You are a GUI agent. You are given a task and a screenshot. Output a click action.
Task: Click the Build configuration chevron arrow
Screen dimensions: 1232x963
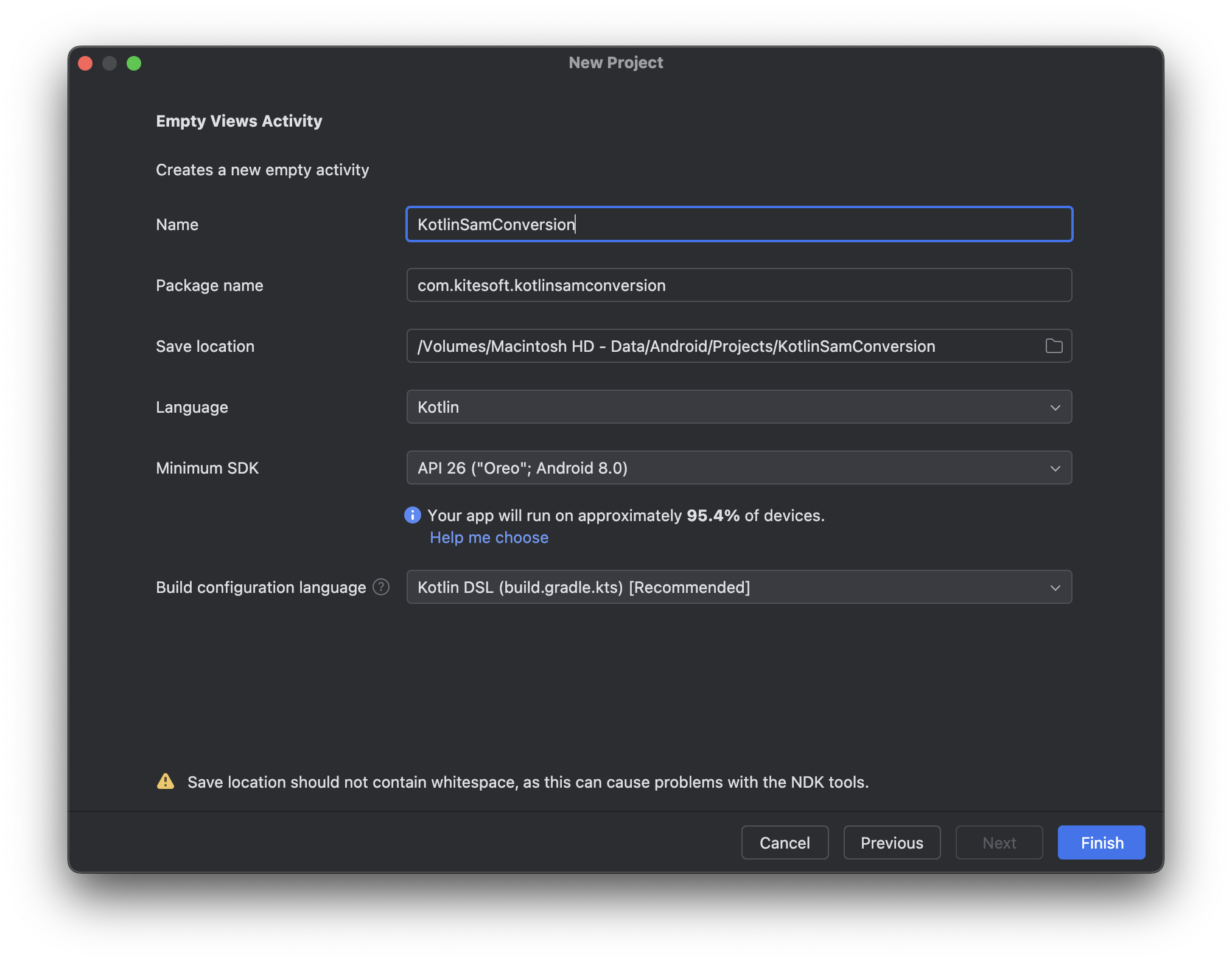tap(1055, 587)
